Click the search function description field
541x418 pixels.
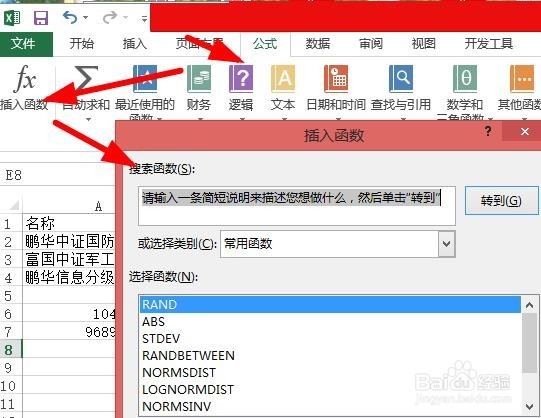click(297, 206)
